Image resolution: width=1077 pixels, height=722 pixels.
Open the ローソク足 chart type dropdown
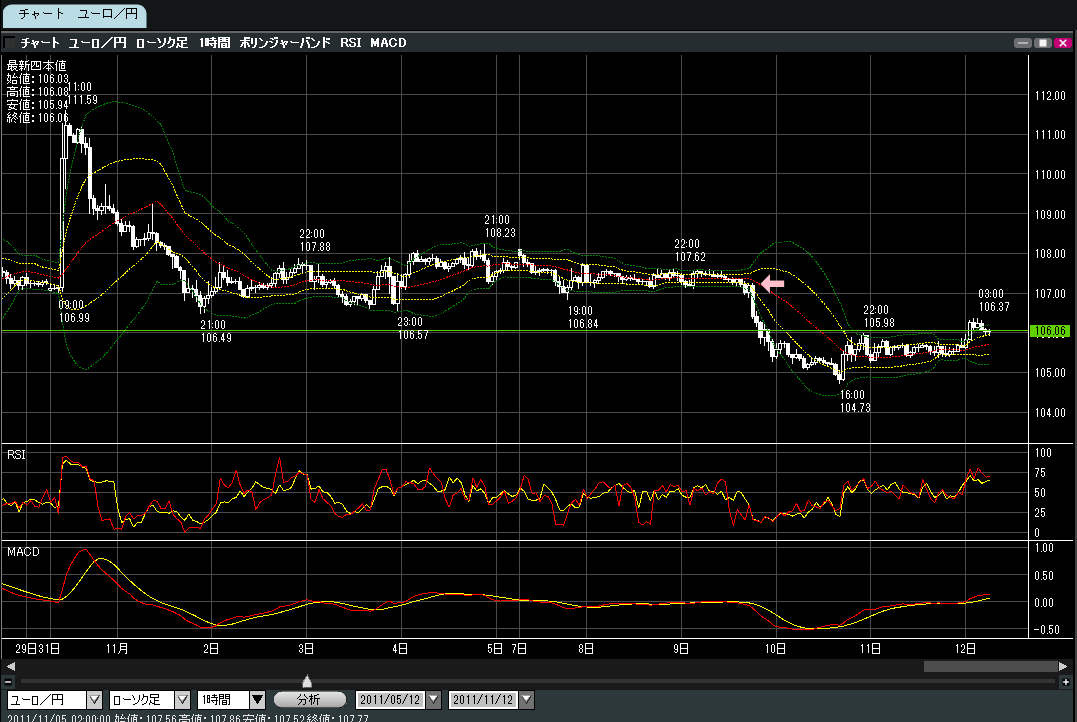click(182, 700)
